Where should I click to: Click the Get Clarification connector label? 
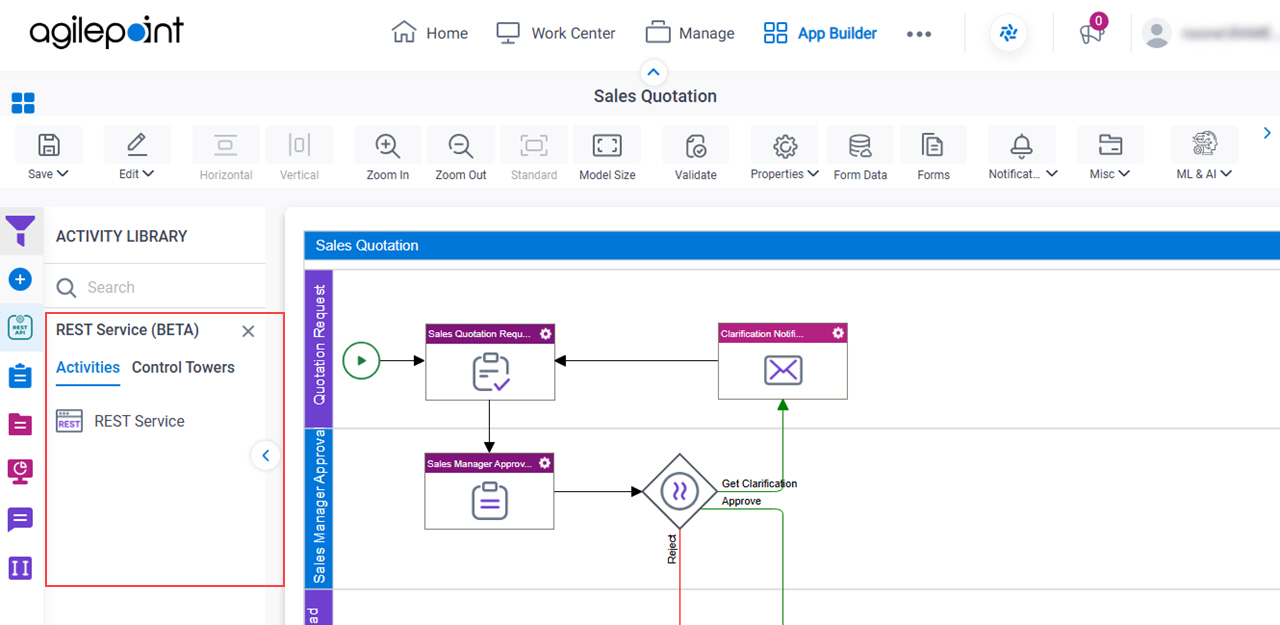point(760,484)
